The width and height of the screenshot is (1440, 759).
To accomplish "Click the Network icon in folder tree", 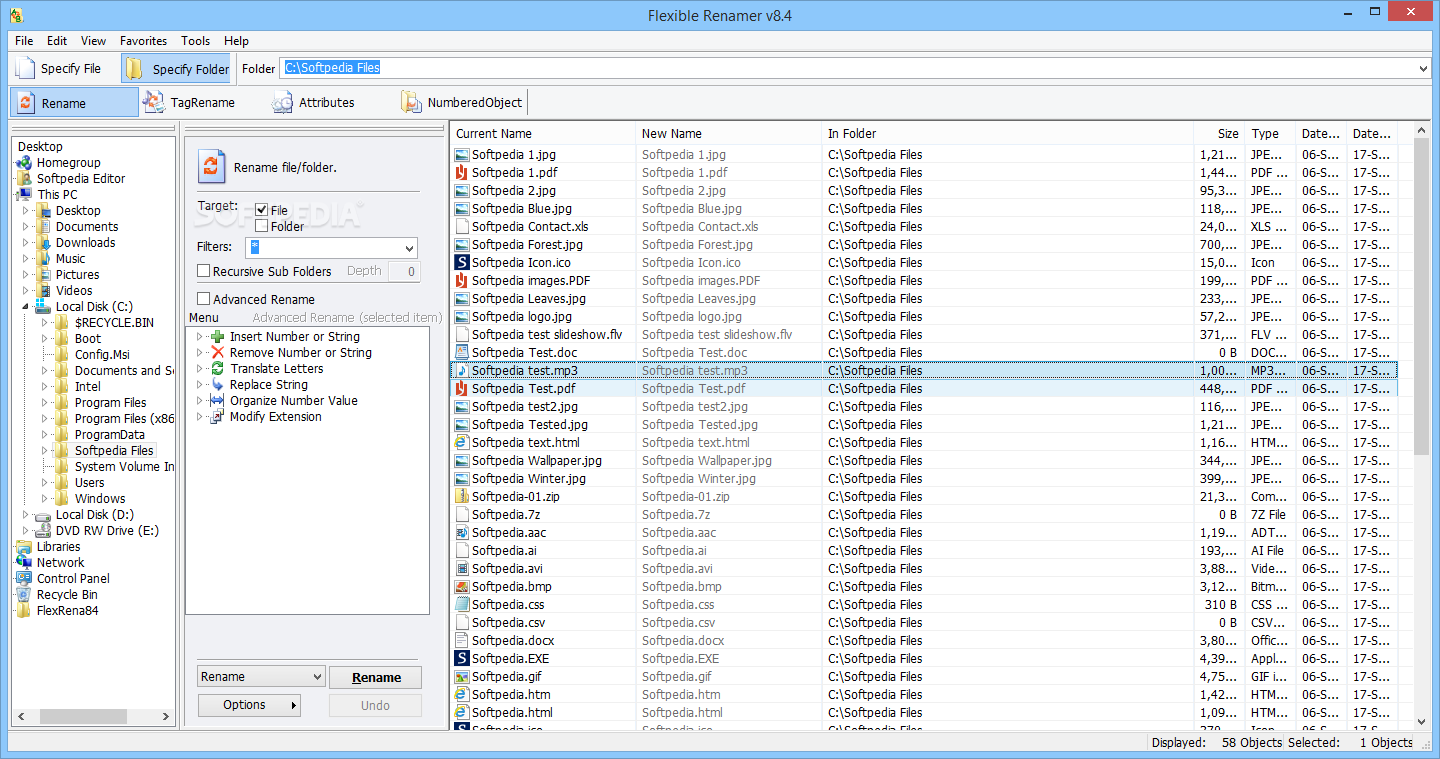I will (24, 563).
